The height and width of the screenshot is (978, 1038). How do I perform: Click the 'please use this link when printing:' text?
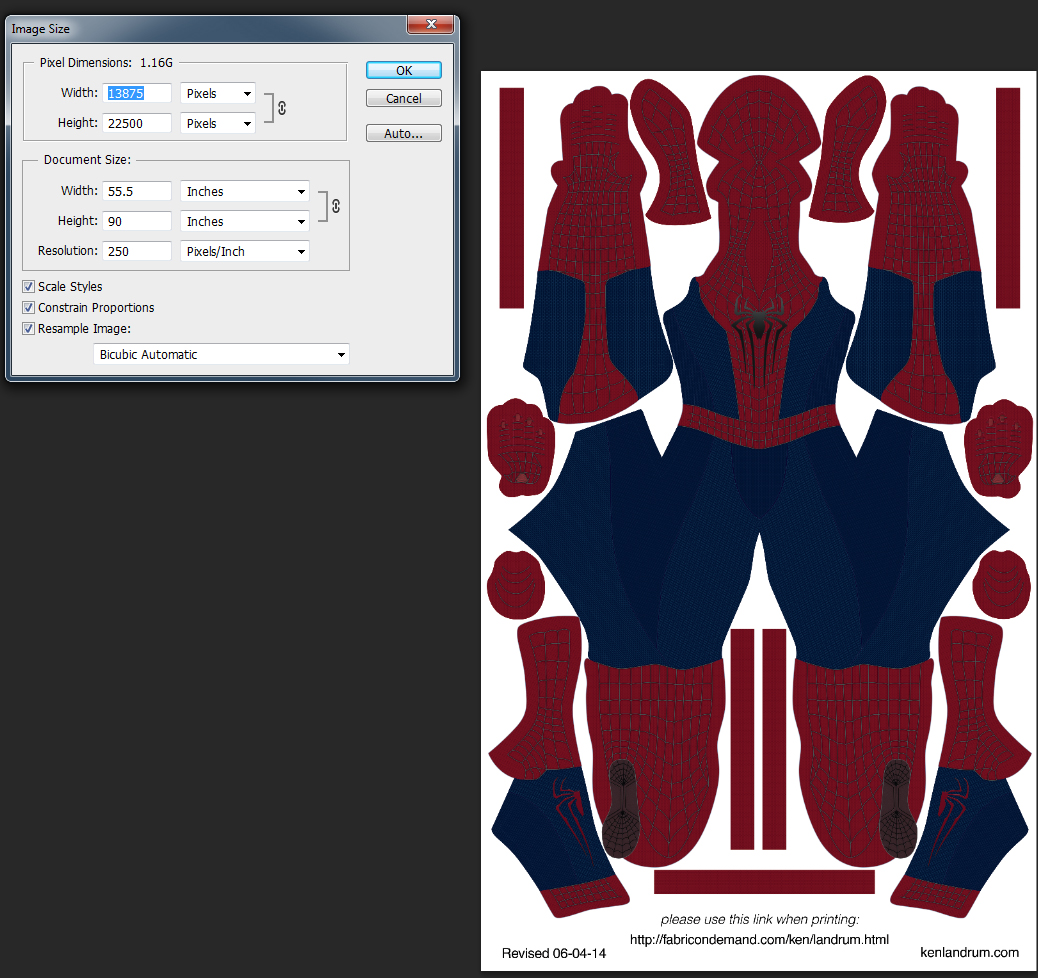coord(759,919)
